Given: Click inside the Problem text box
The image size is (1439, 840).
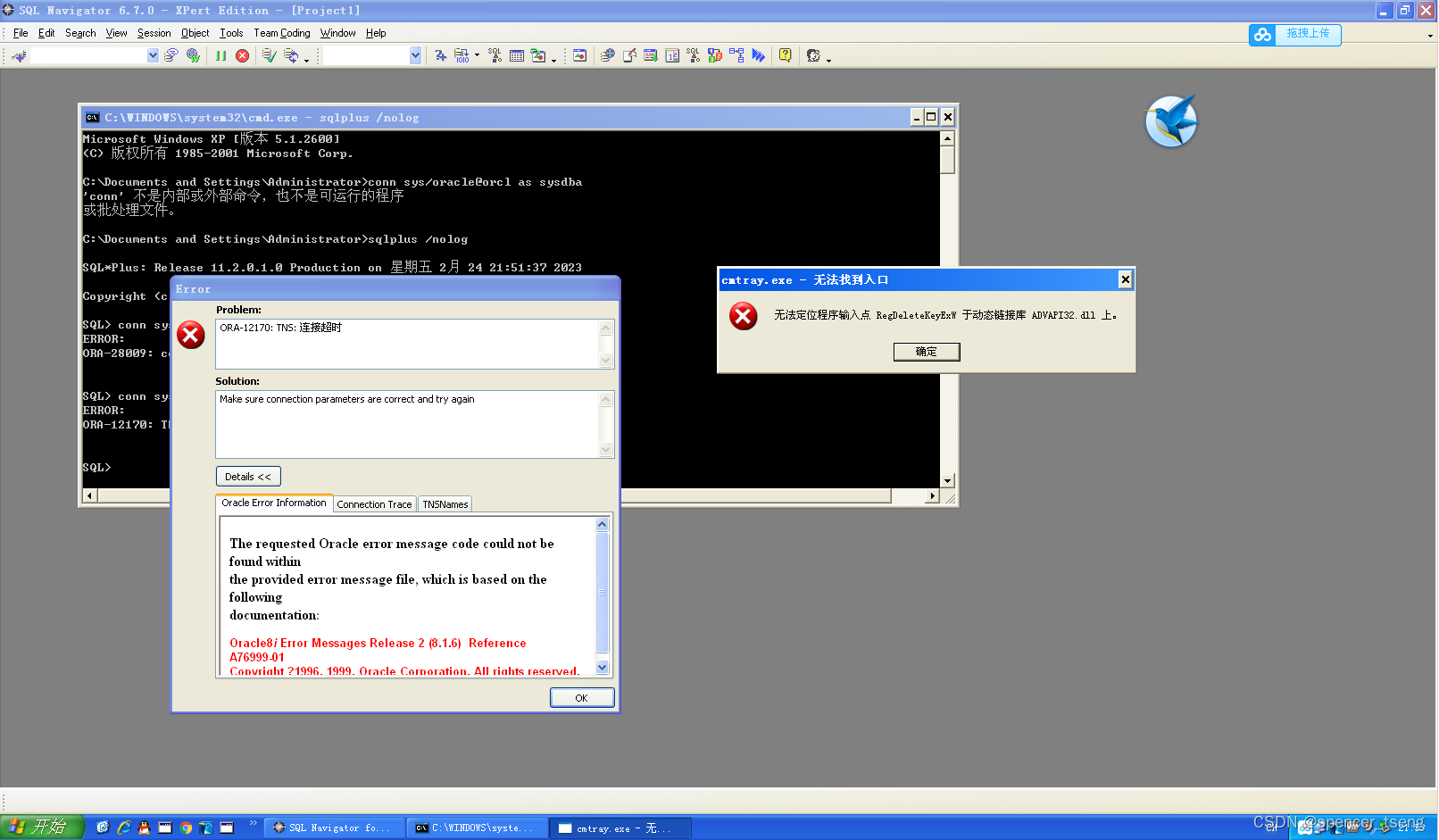Looking at the screenshot, I should [408, 344].
